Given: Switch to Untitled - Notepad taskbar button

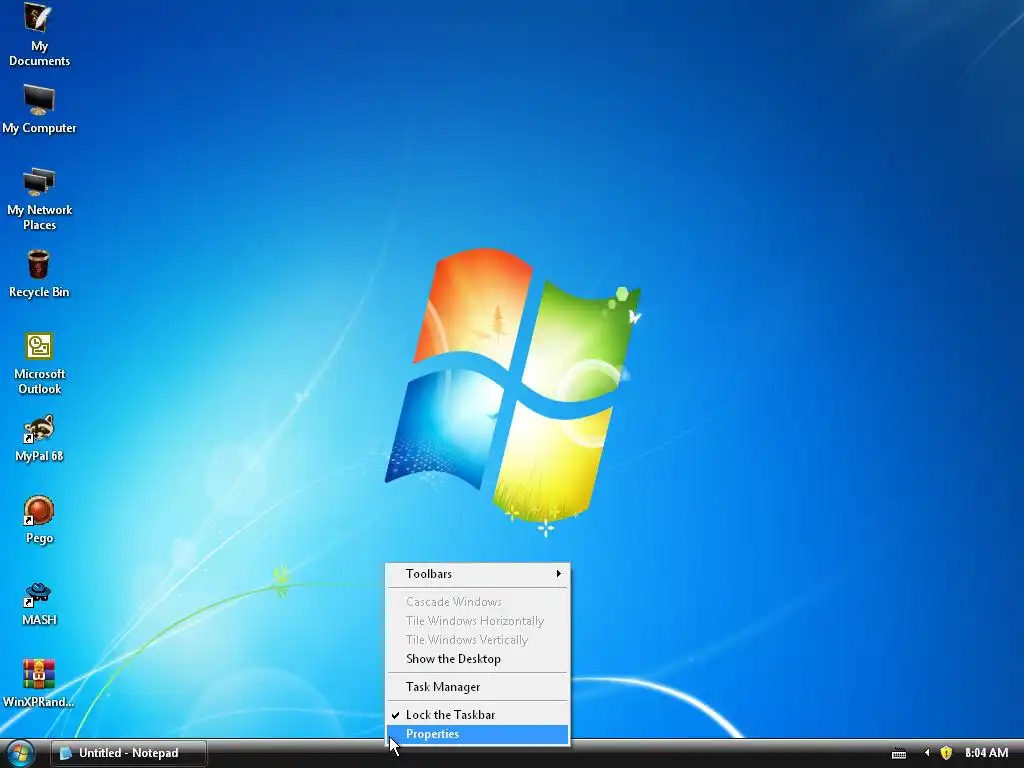Looking at the screenshot, I should point(129,753).
